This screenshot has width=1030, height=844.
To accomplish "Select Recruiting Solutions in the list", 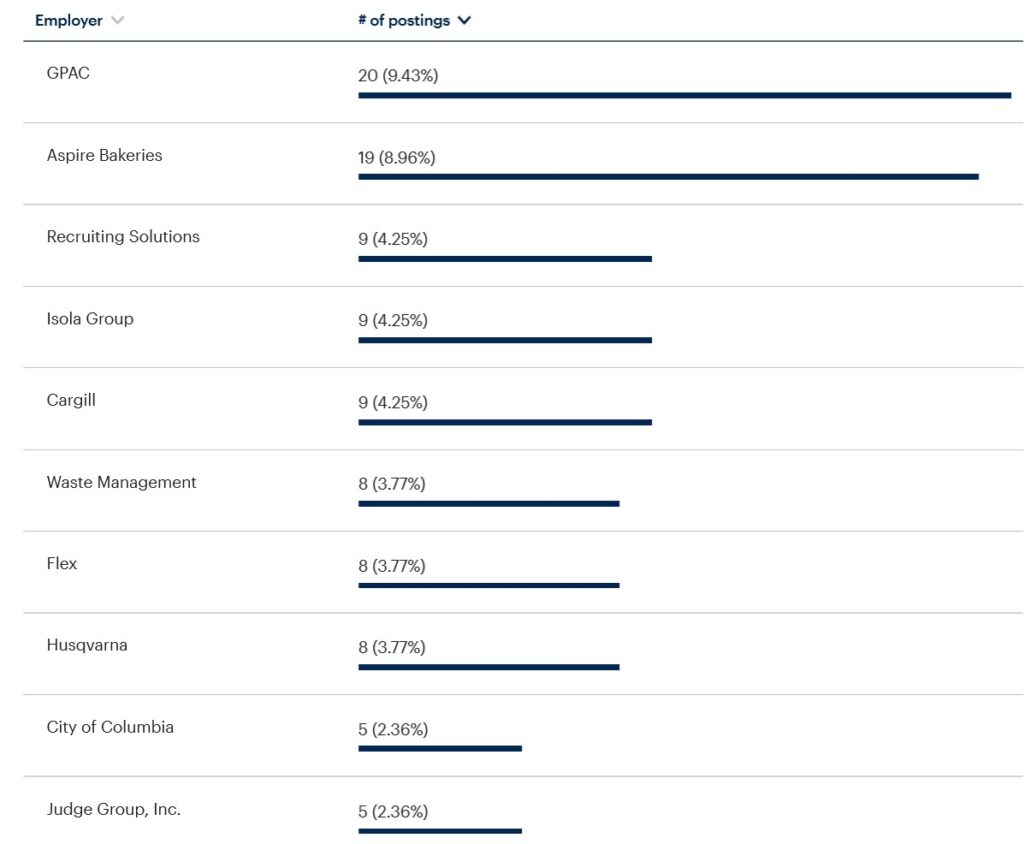I will pyautogui.click(x=123, y=237).
